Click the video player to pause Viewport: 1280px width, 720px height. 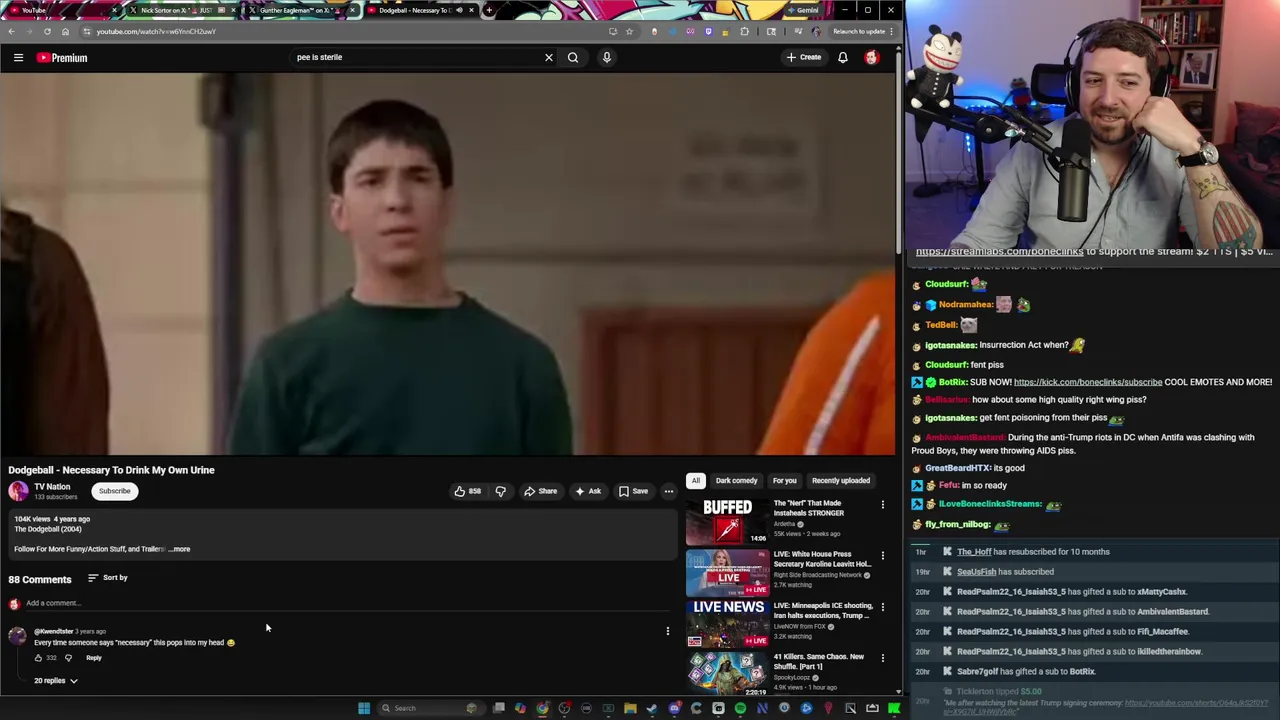coord(447,264)
